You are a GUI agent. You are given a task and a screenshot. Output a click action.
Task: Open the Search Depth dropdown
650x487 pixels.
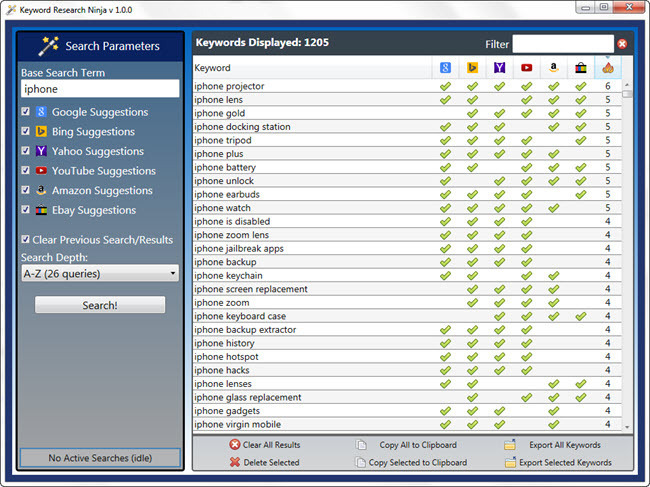[x=100, y=274]
